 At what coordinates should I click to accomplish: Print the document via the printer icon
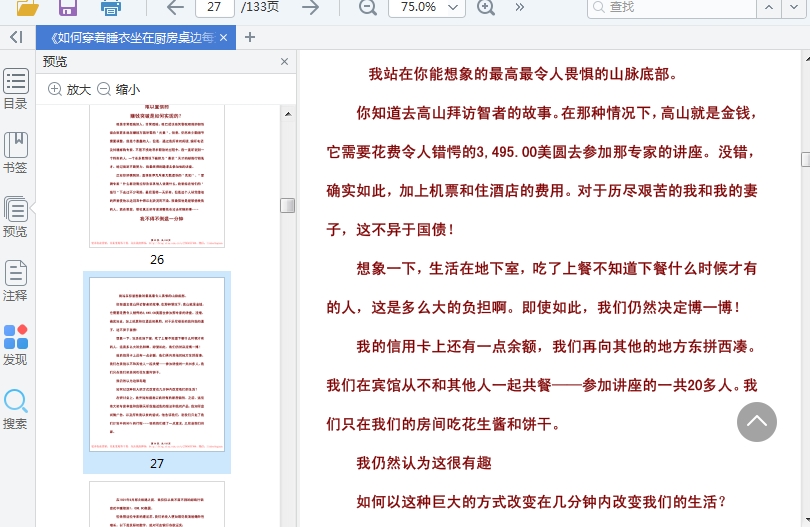(111, 7)
